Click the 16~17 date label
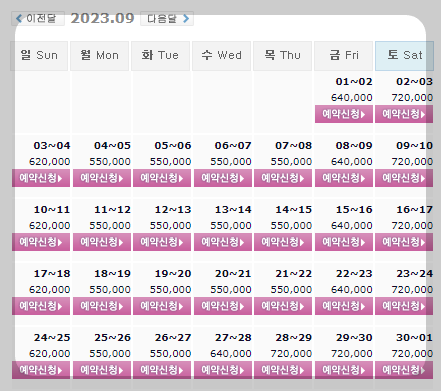This screenshot has width=441, height=391. tap(414, 210)
